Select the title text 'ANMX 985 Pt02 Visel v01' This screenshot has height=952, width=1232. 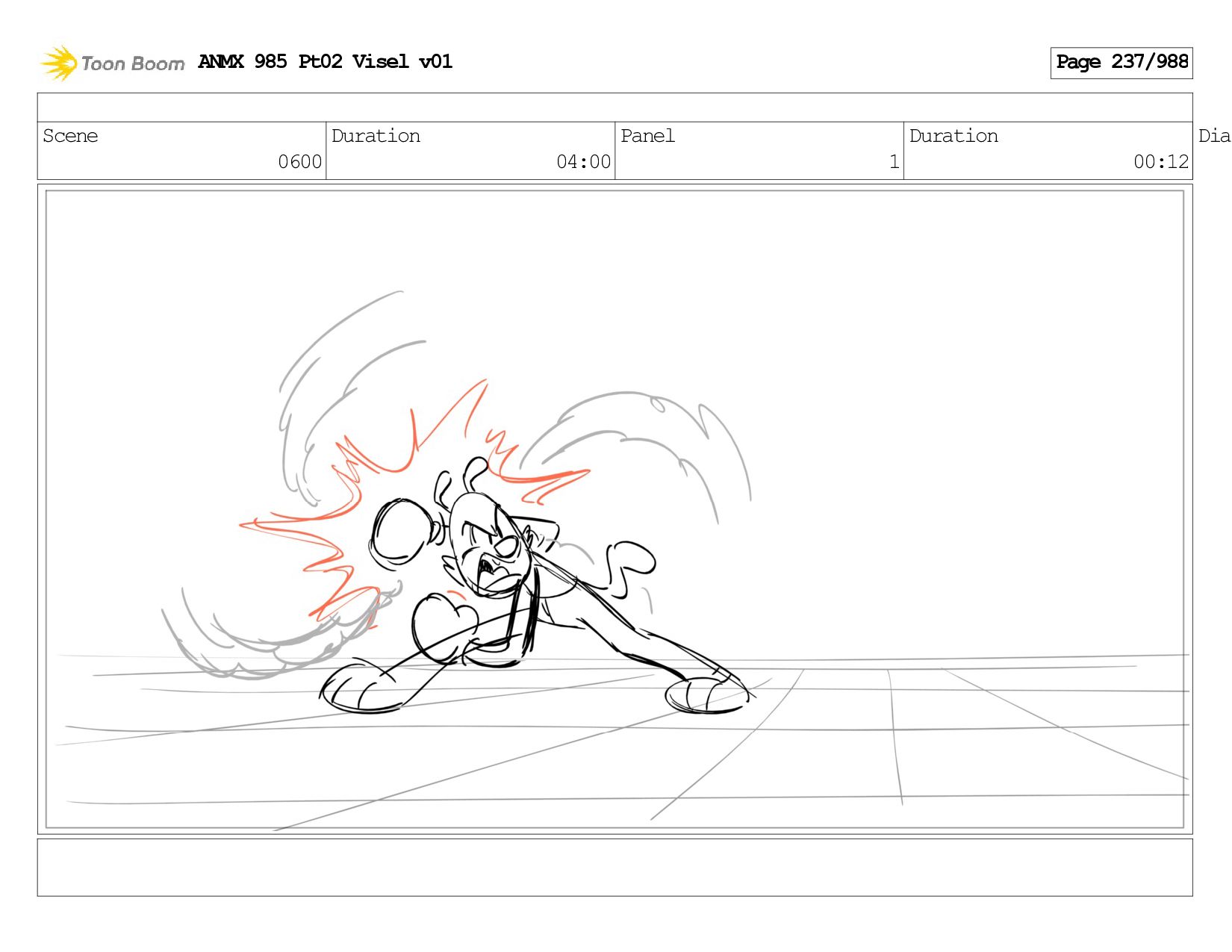click(325, 61)
